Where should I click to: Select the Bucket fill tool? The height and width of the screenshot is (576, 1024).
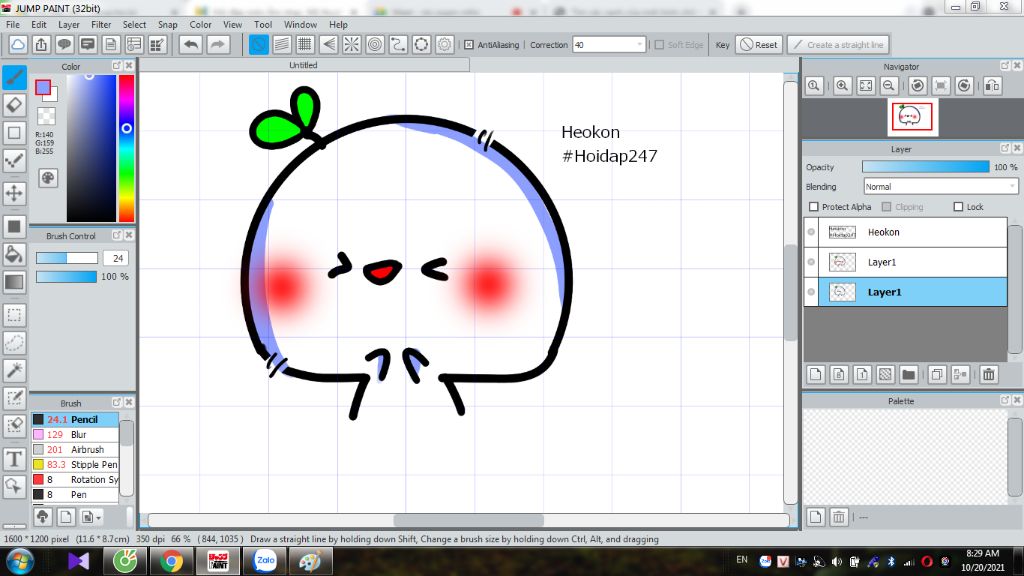[x=14, y=255]
